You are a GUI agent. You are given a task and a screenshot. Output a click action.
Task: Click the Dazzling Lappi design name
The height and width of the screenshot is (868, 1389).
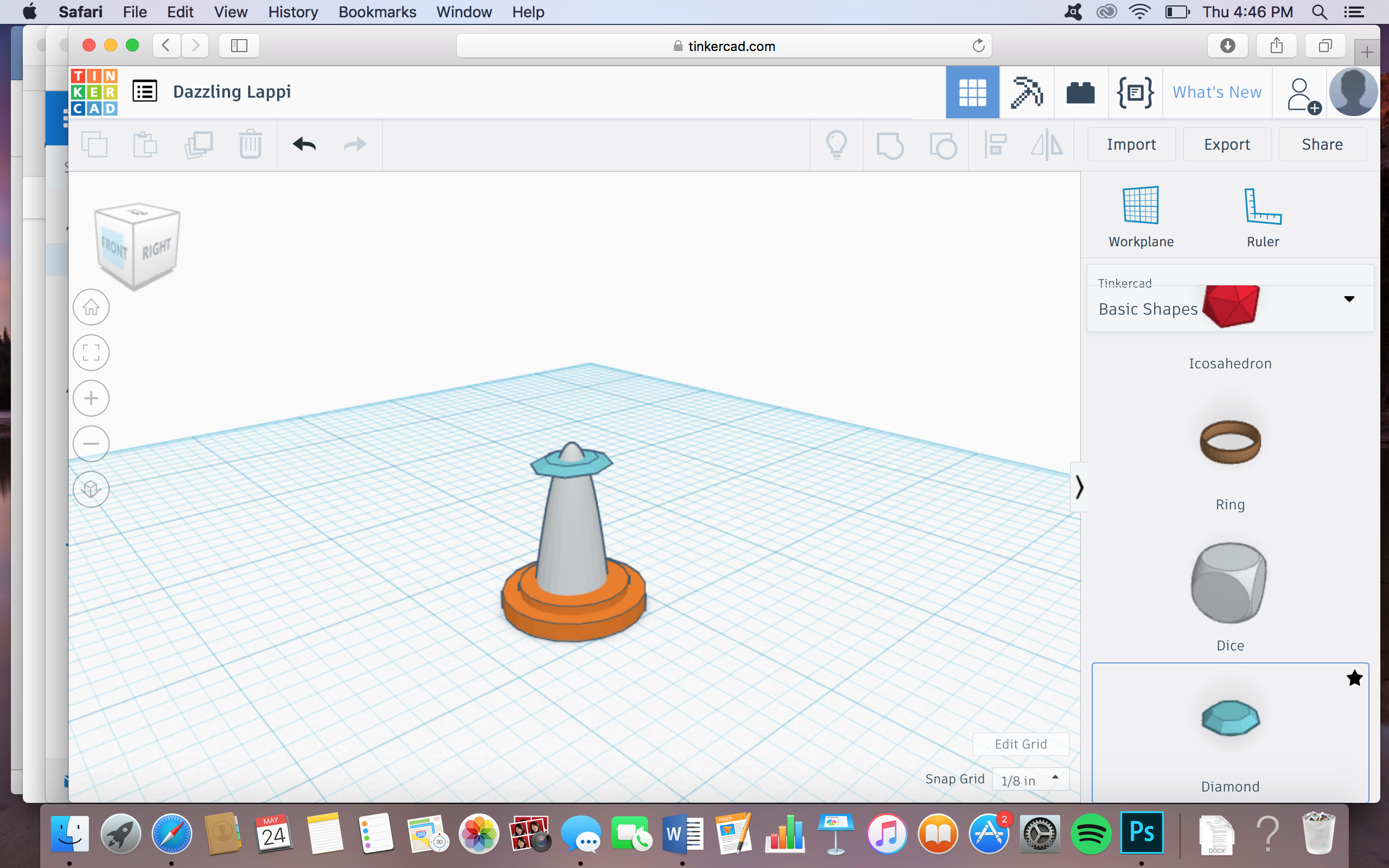pos(232,92)
